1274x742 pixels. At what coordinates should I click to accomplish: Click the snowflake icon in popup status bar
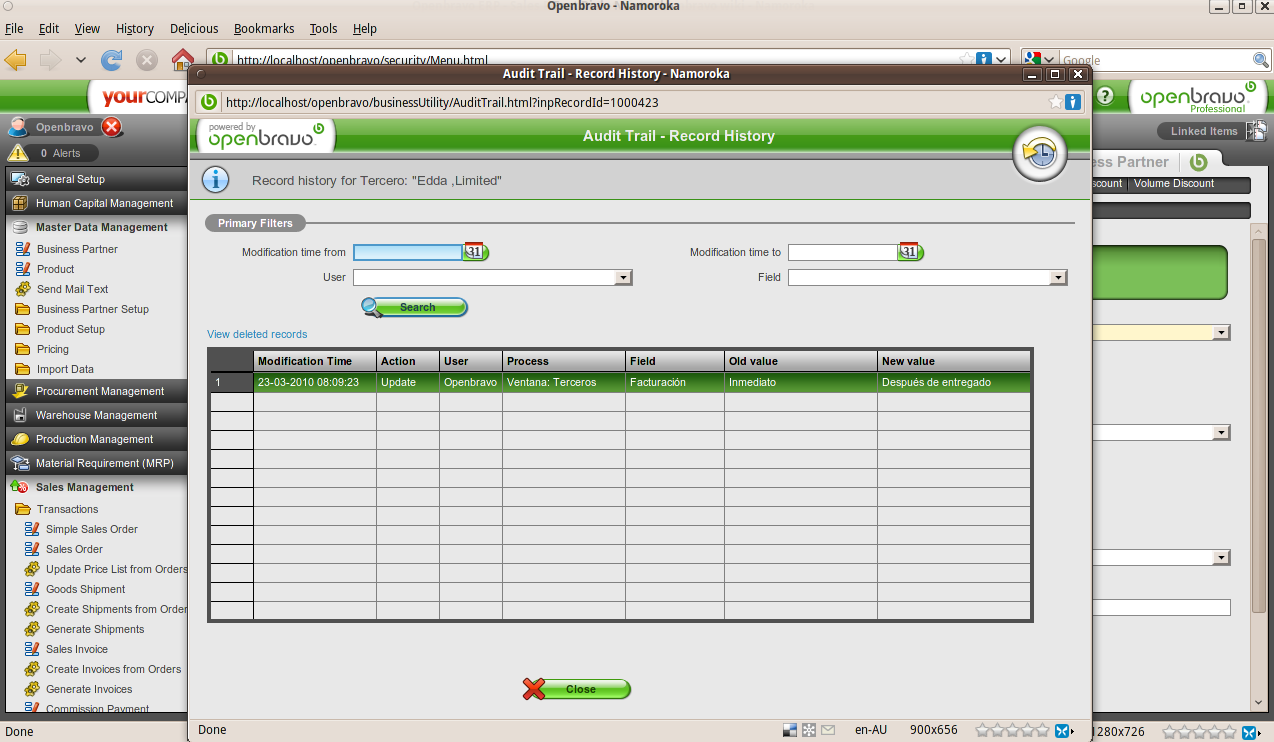pos(809,730)
